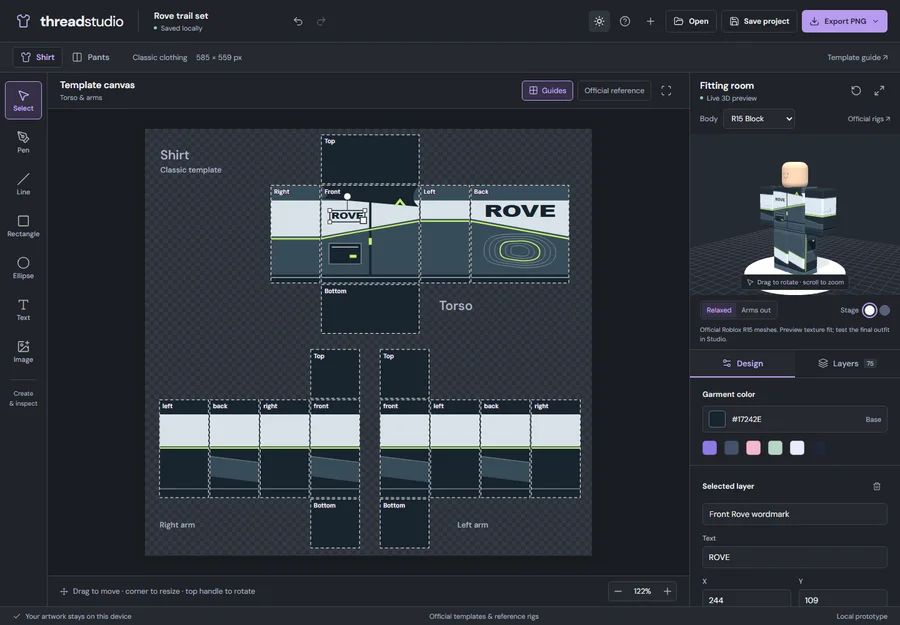The image size is (900, 625).
Task: Click the plus new project icon
Action: click(650, 21)
